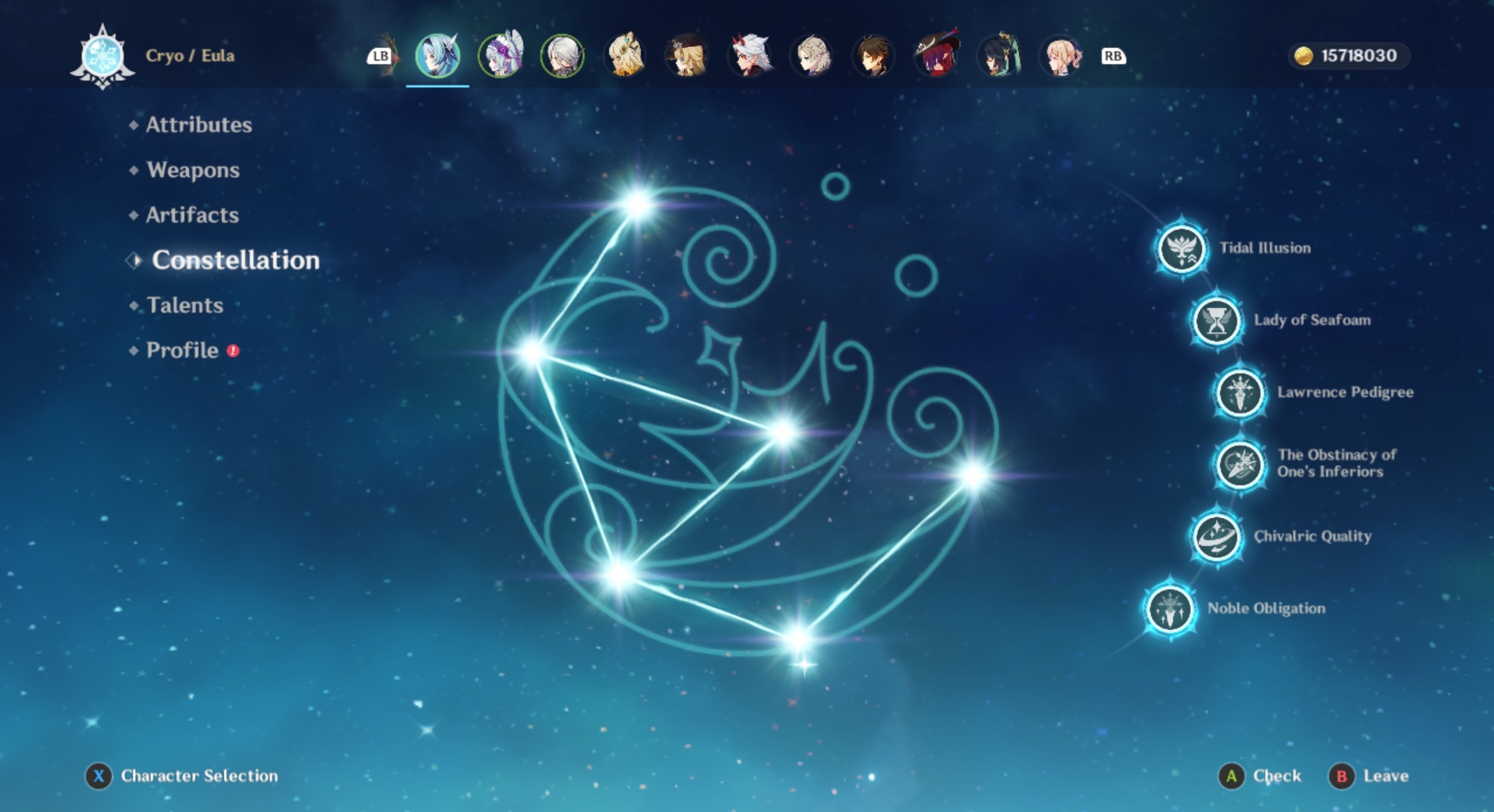Open the Tidal Illusion constellation icon

coord(1181,249)
